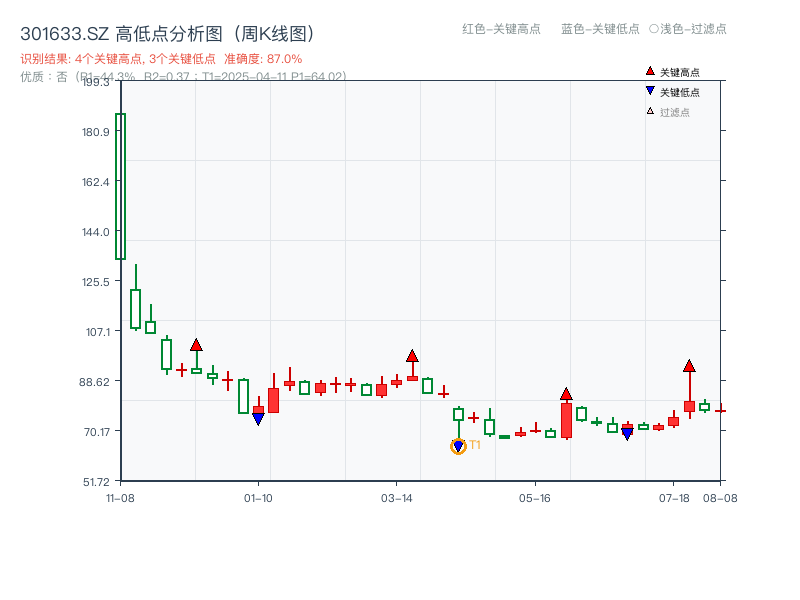
Task: Select the red key-high triangle above the 03-14 area
Action: click(x=412, y=357)
